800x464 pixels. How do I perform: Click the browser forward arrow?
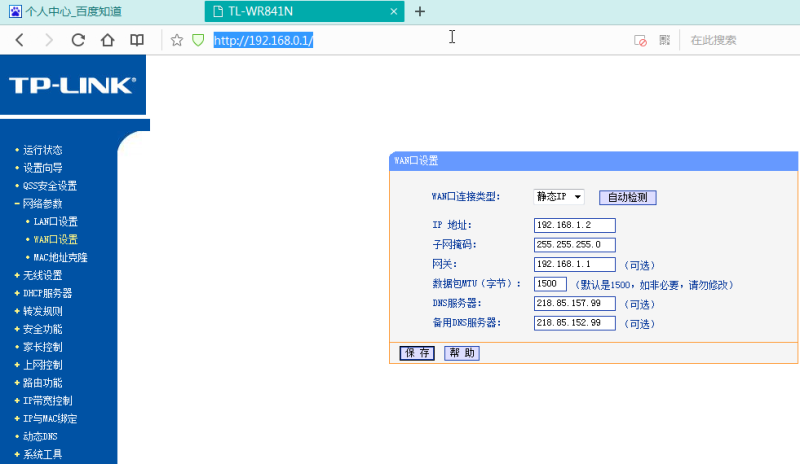pos(49,40)
